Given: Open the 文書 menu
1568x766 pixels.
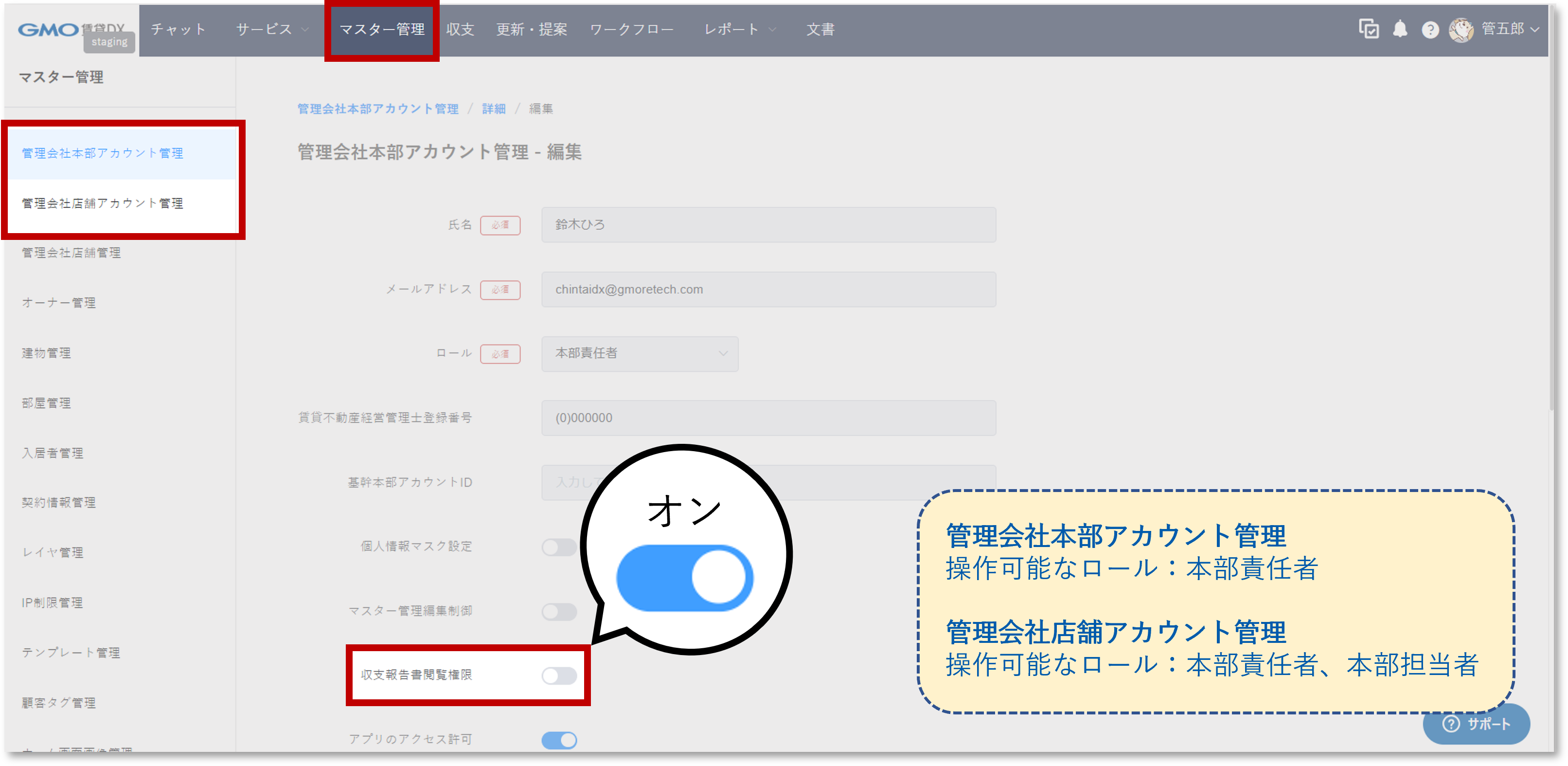Looking at the screenshot, I should [820, 30].
